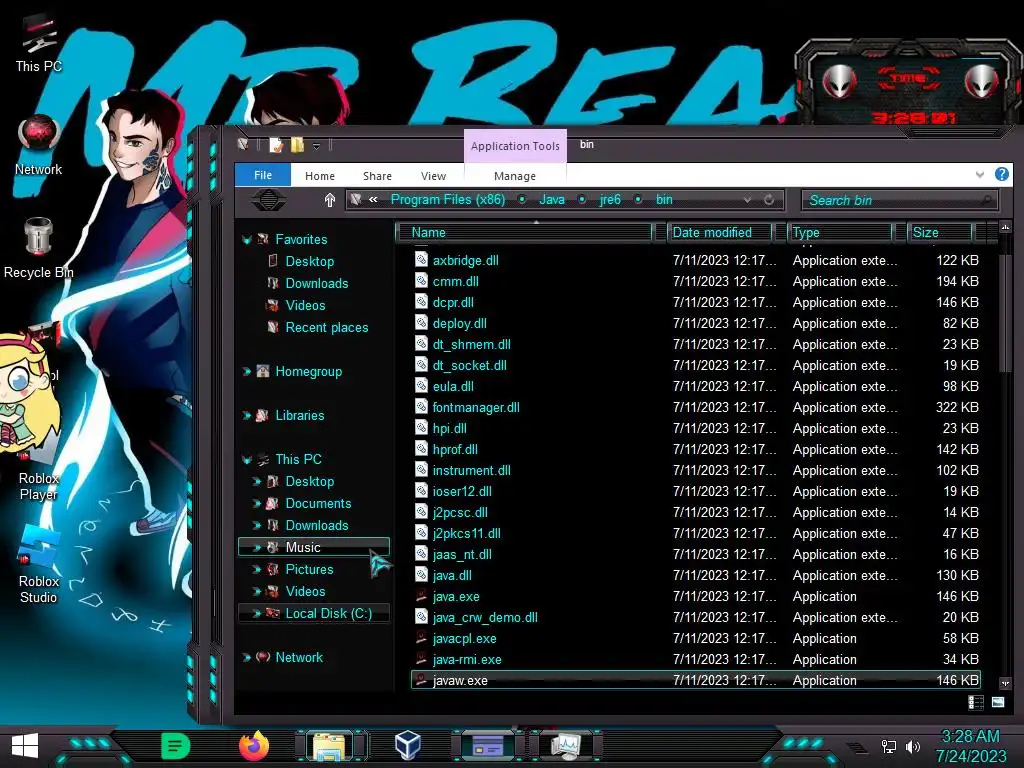The height and width of the screenshot is (768, 1024).
Task: Collapse the Favorites tree section
Action: 247,240
